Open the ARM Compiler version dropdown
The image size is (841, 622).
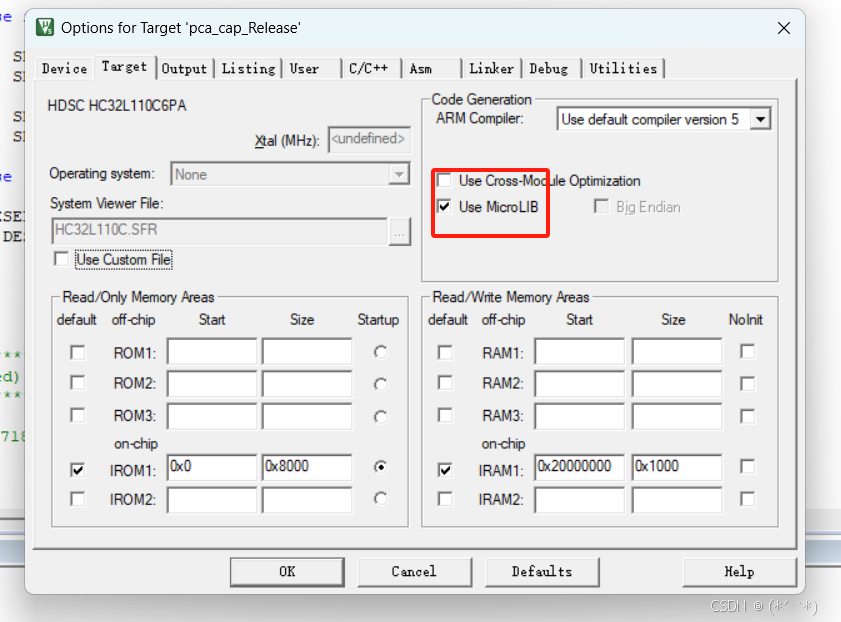pos(760,119)
